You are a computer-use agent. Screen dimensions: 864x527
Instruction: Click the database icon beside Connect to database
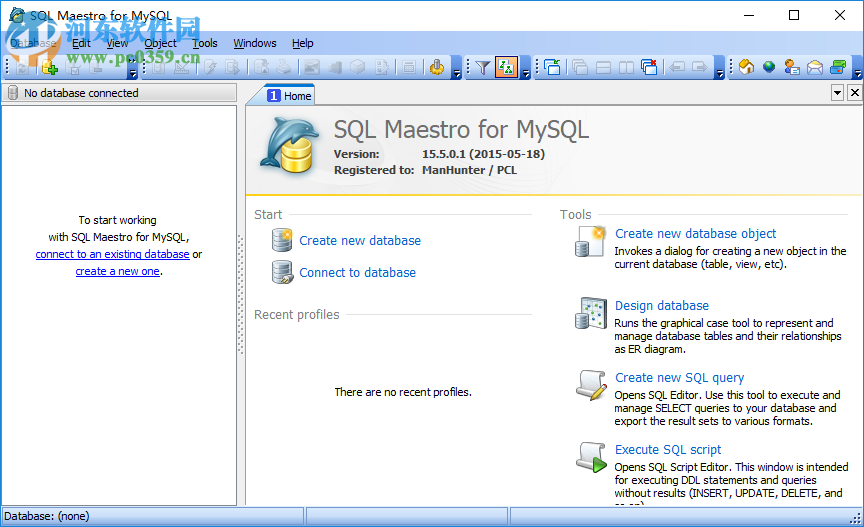tap(282, 272)
